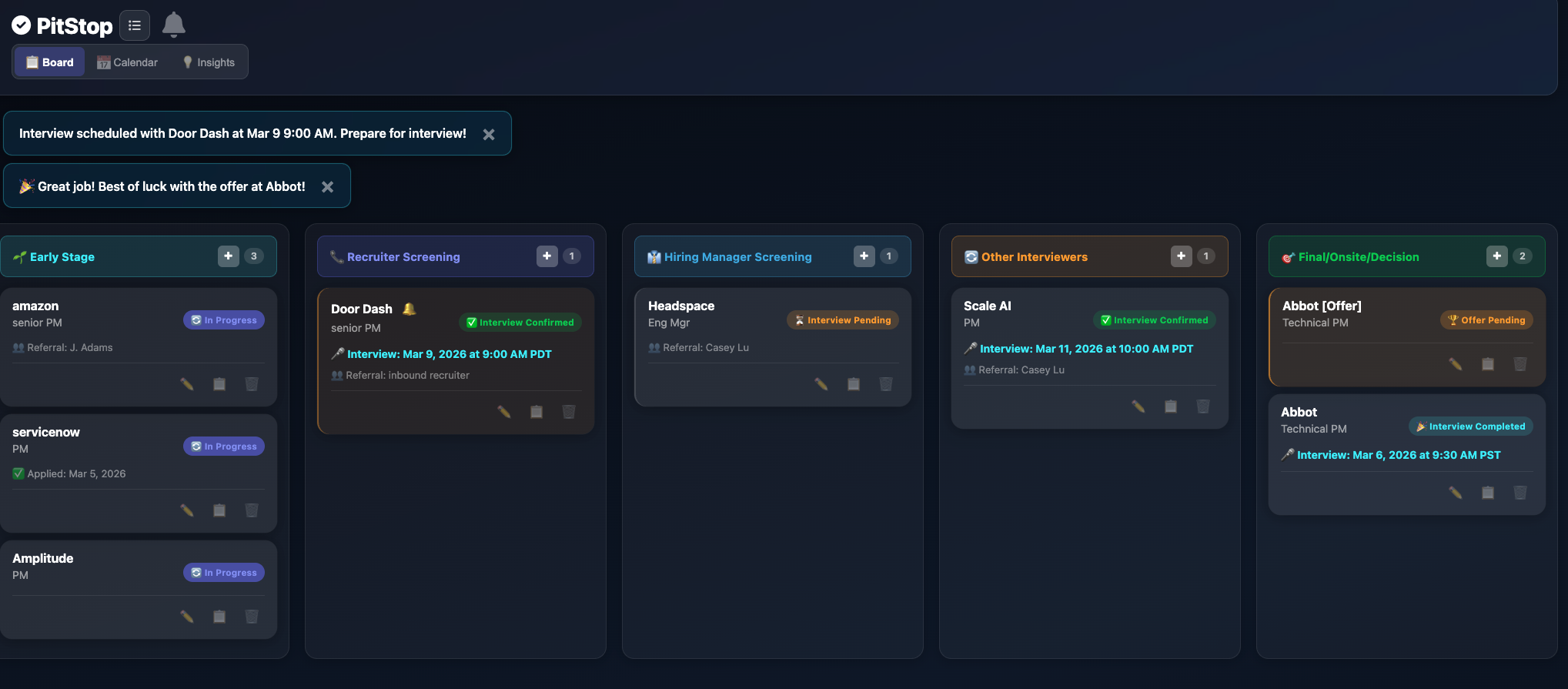The width and height of the screenshot is (1568, 689).
Task: Delete the Abbot Interview Completed card
Action: [1520, 492]
